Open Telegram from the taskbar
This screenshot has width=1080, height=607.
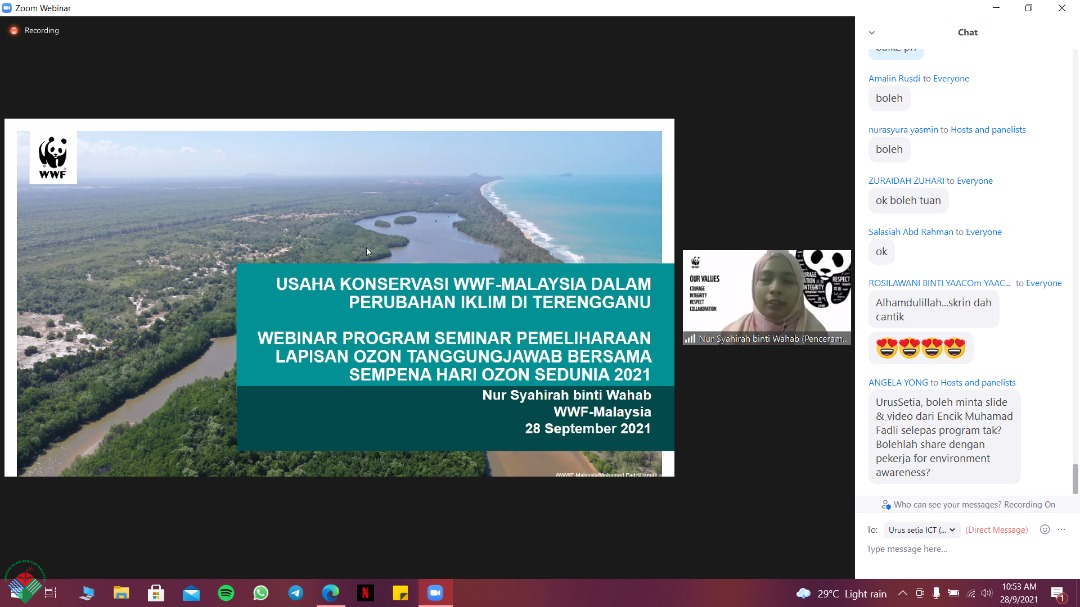295,593
